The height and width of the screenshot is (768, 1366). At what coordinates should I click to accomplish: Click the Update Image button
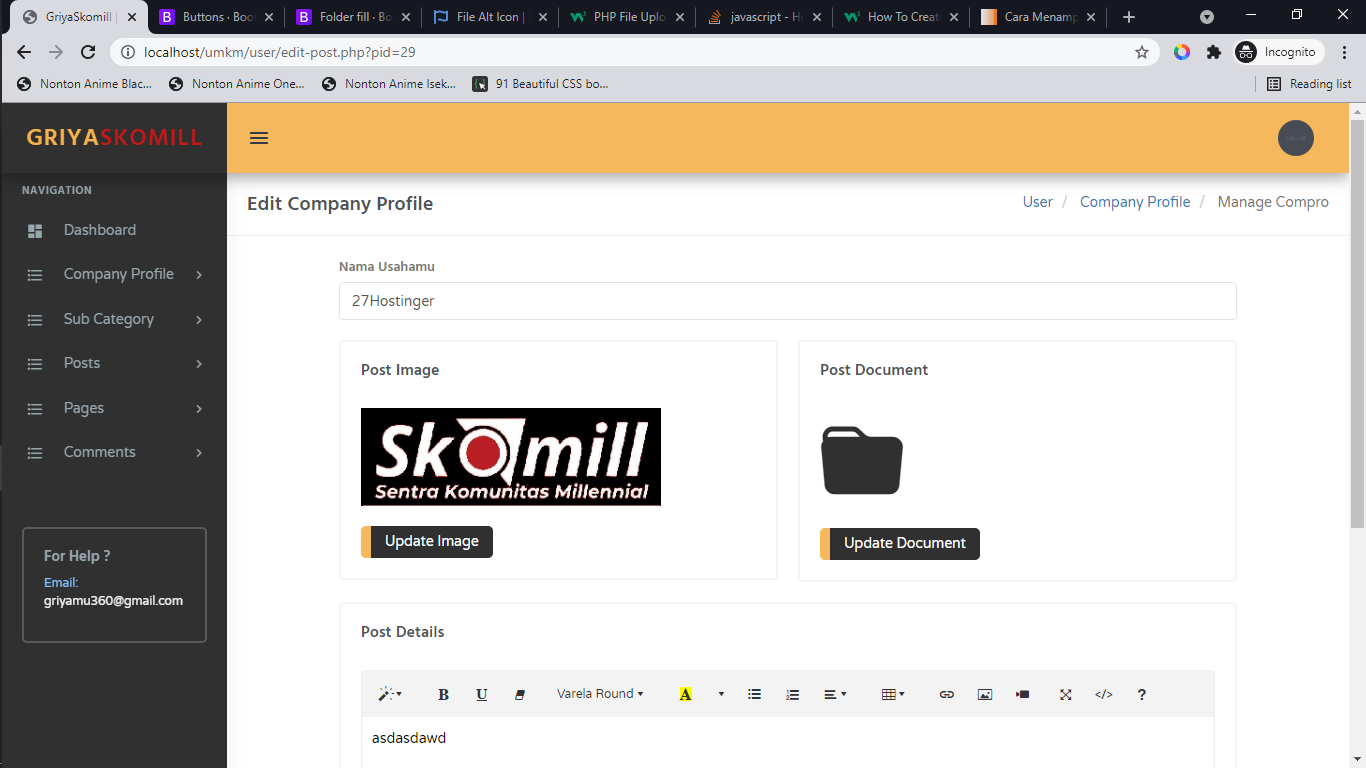431,541
